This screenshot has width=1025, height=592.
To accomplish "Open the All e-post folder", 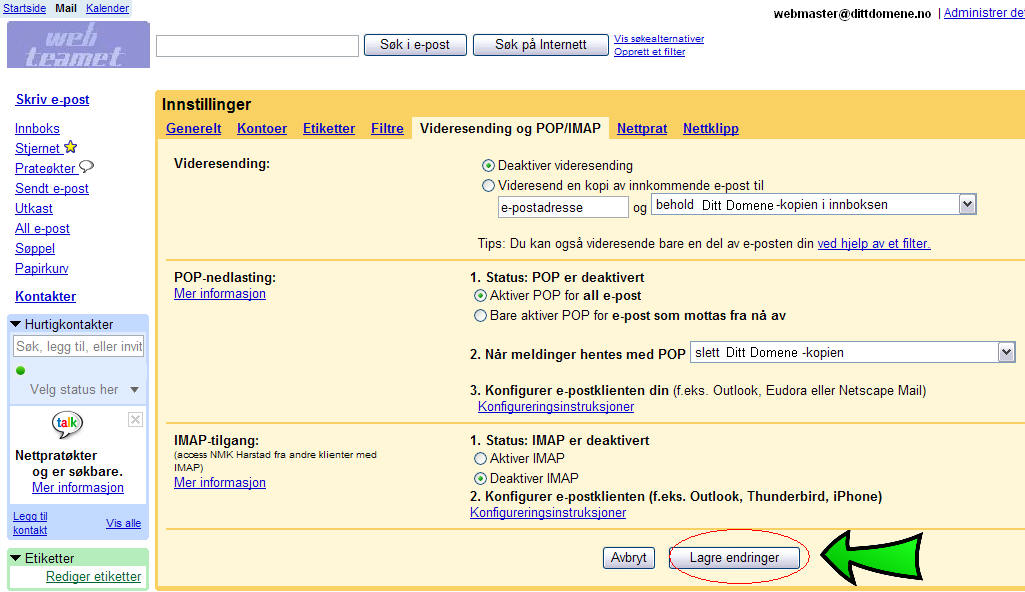I will coord(42,229).
